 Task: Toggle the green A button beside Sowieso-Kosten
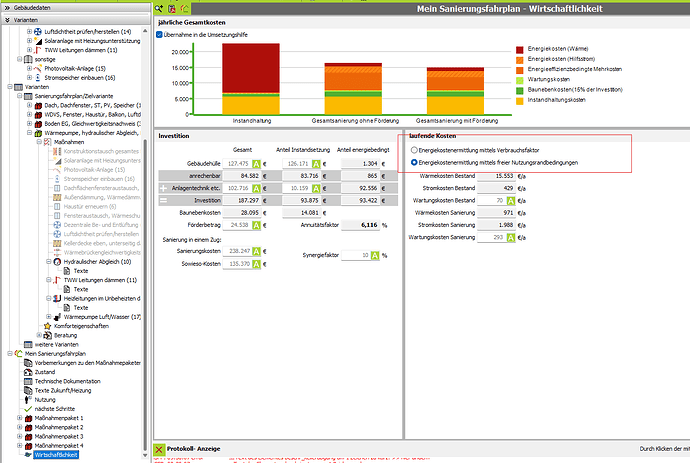click(x=257, y=265)
